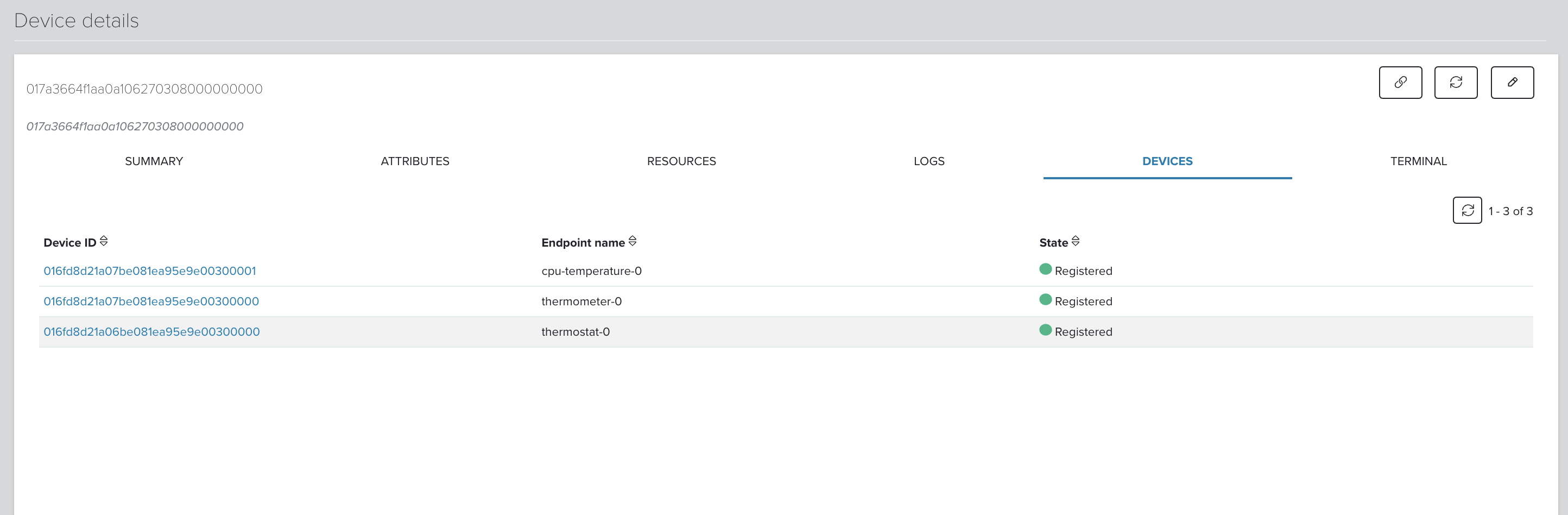Click the thermometer-0 endpoint name
The image size is (1568, 515).
(581, 302)
